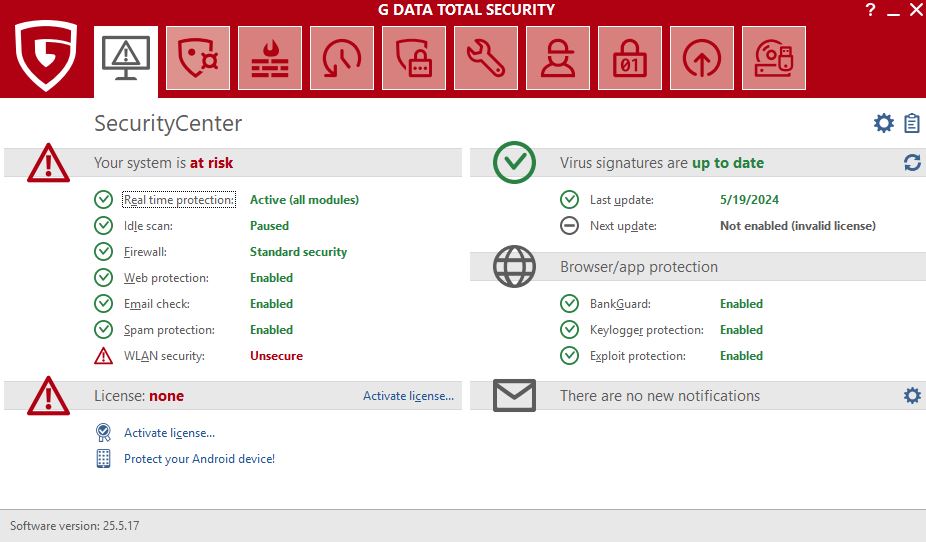
Task: Open the Password Manager module icon
Action: point(414,58)
